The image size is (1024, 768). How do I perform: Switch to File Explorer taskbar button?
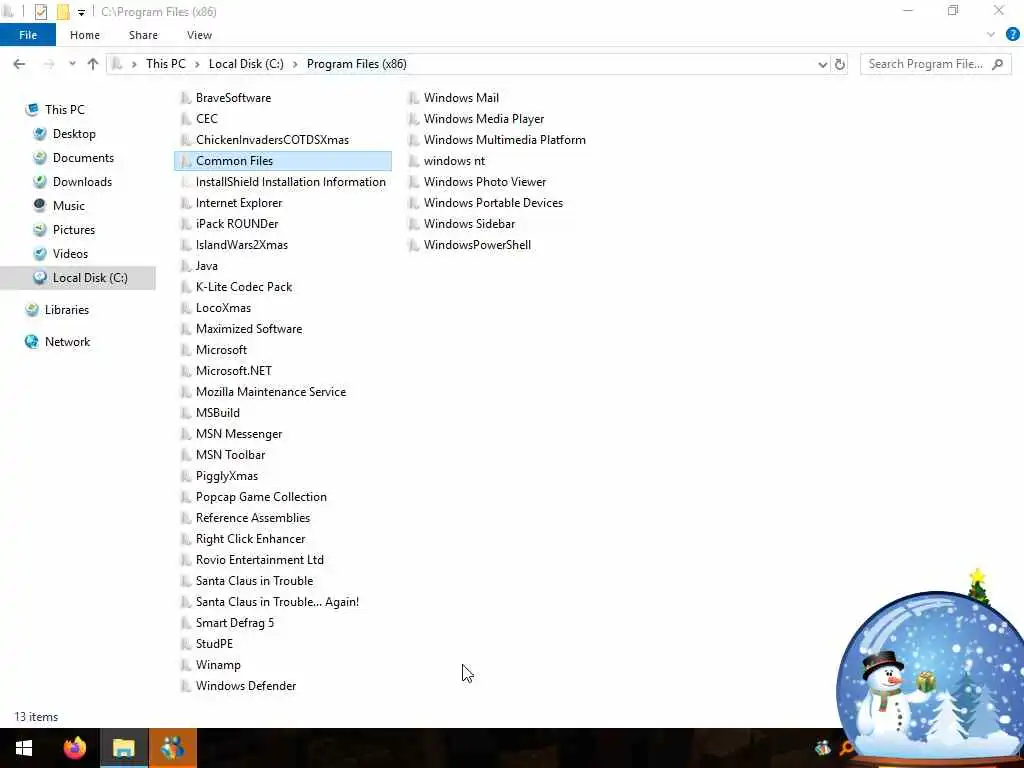(123, 748)
